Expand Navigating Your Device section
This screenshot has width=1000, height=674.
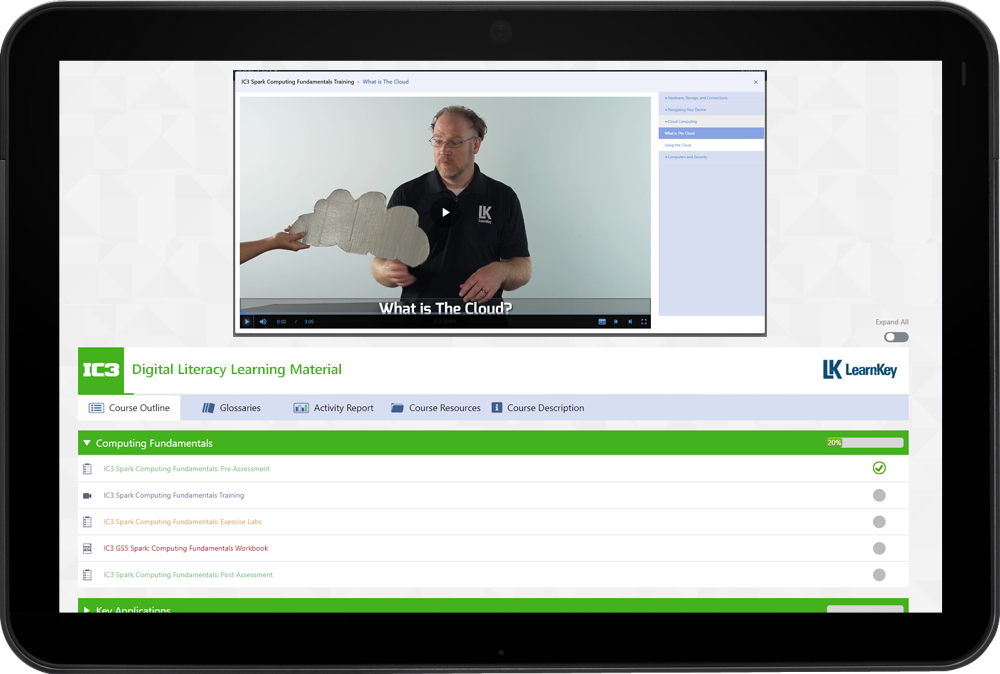click(711, 110)
